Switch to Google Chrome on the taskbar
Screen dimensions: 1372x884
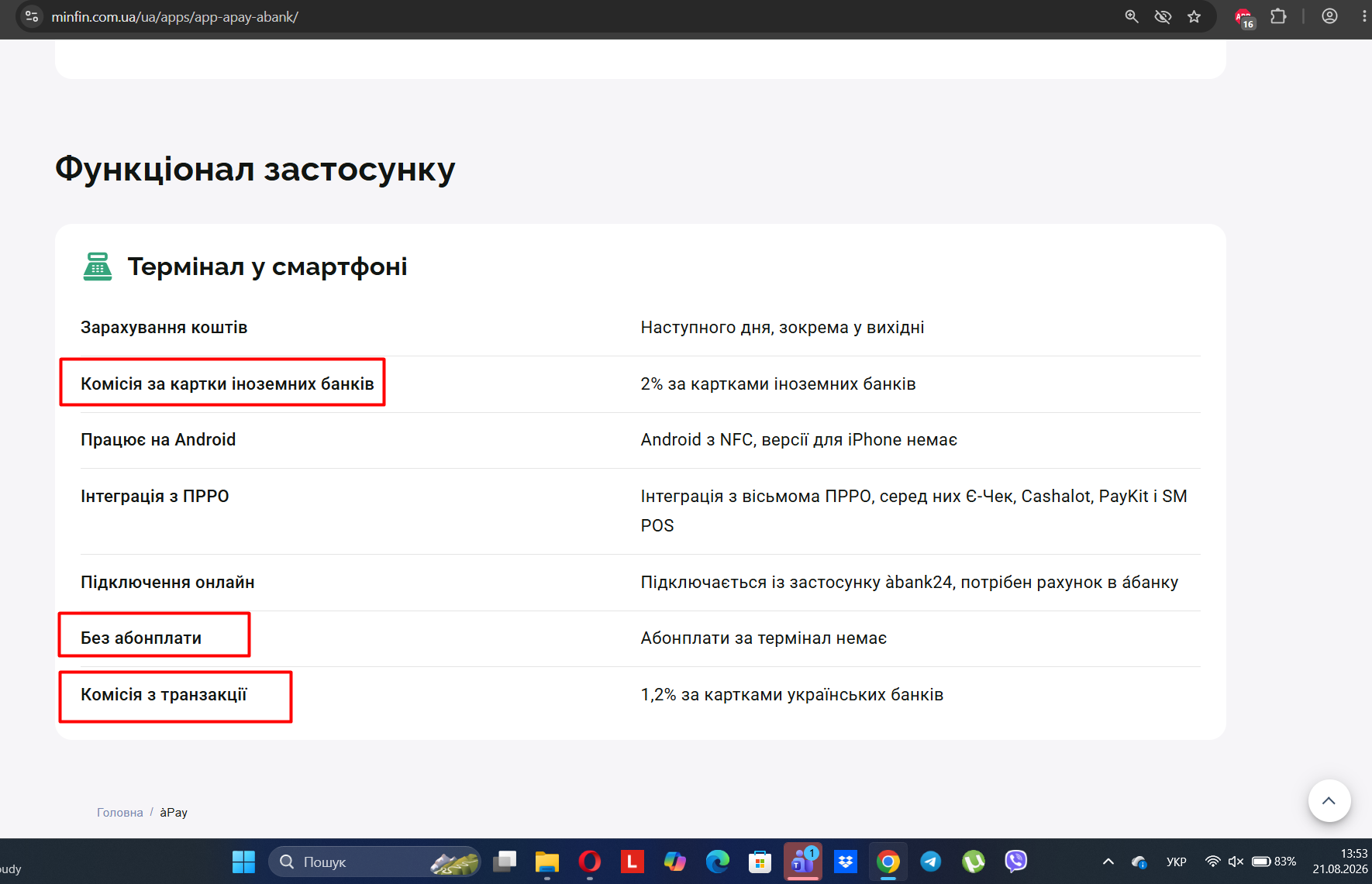pos(888,862)
